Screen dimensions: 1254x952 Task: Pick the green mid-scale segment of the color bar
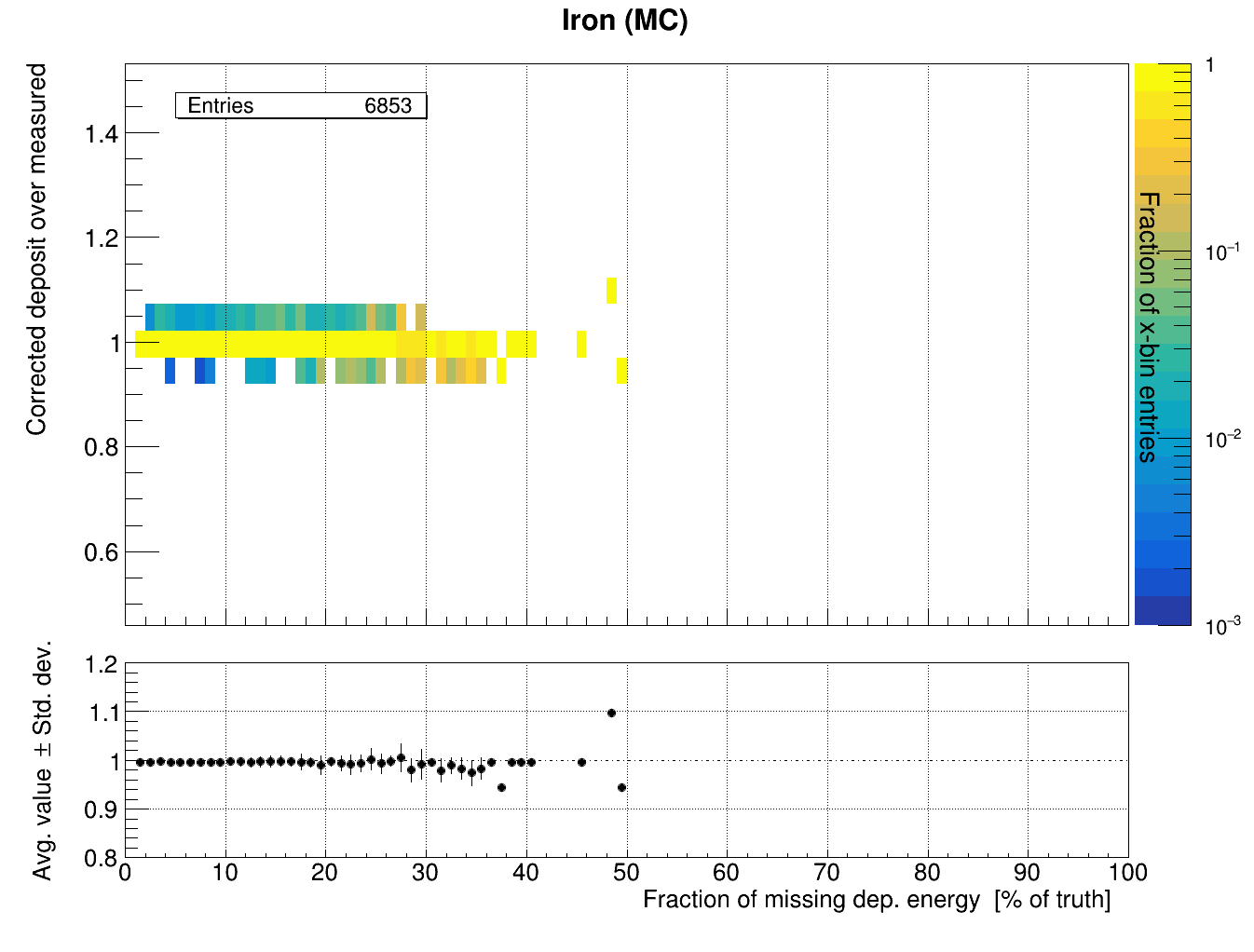(x=1163, y=302)
